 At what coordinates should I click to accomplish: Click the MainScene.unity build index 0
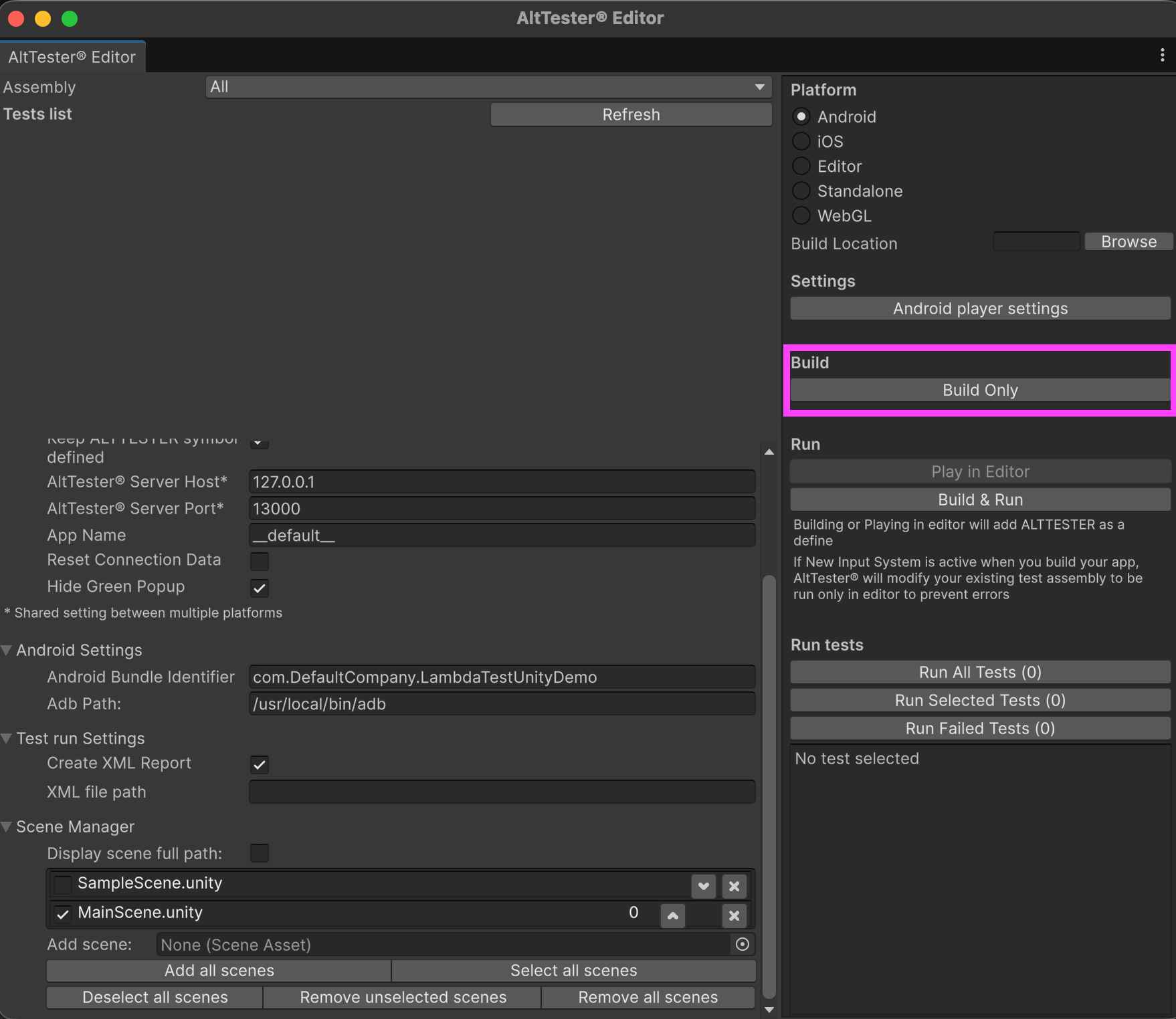tap(633, 912)
